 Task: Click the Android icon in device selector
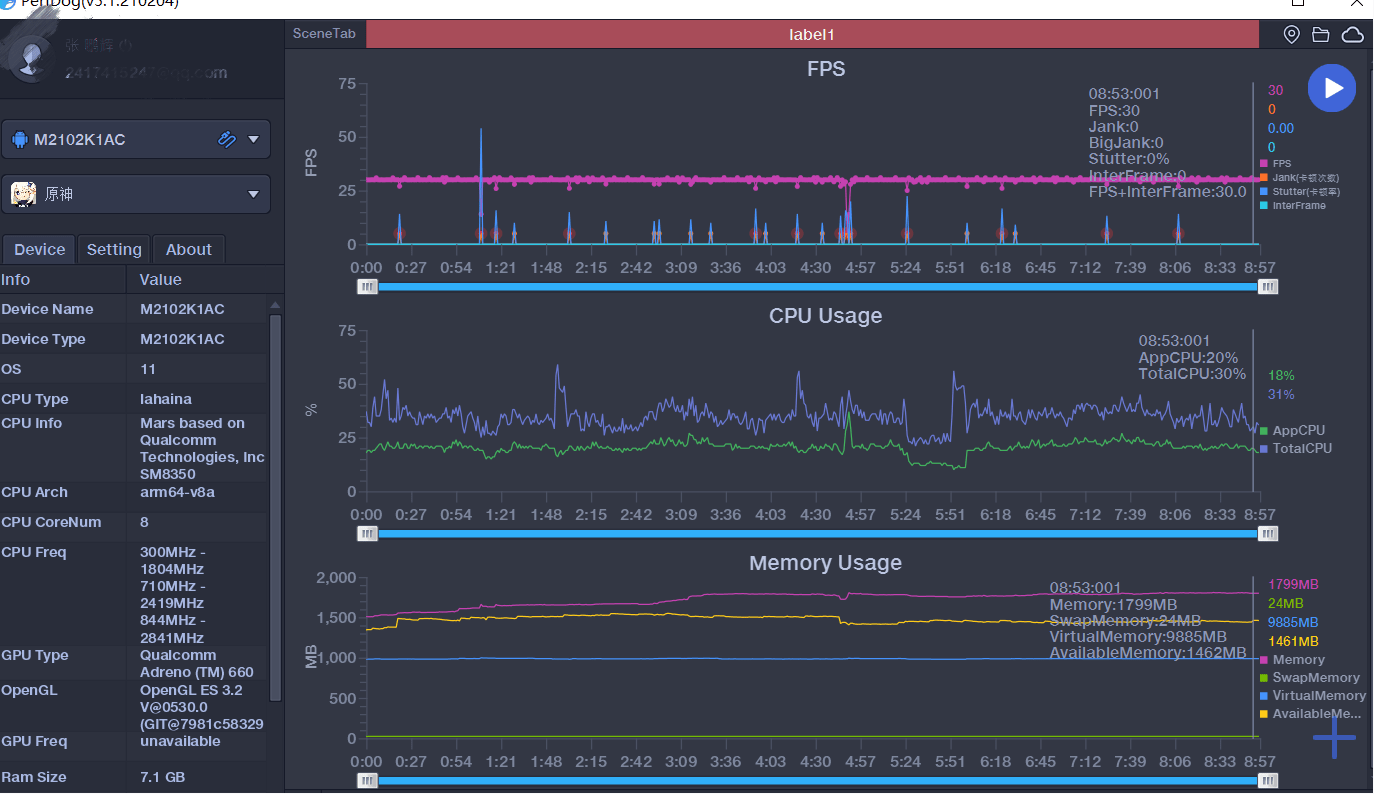tap(19, 139)
